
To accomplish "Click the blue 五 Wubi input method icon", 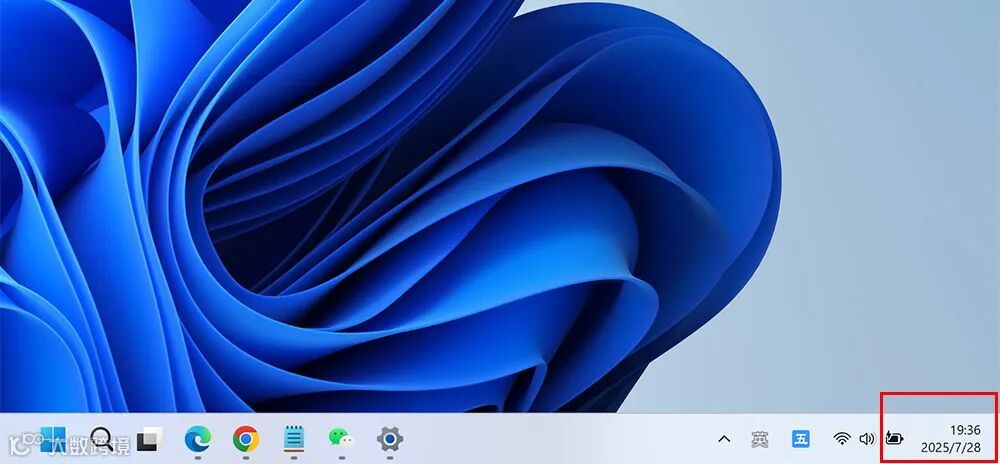I will 801,439.
